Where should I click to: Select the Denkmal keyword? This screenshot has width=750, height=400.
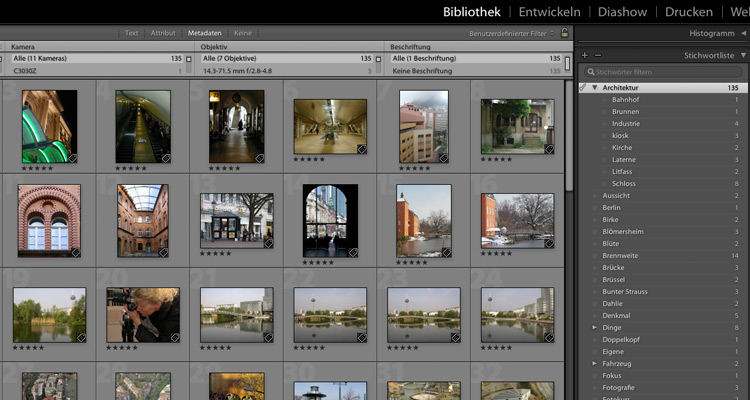tap(616, 315)
